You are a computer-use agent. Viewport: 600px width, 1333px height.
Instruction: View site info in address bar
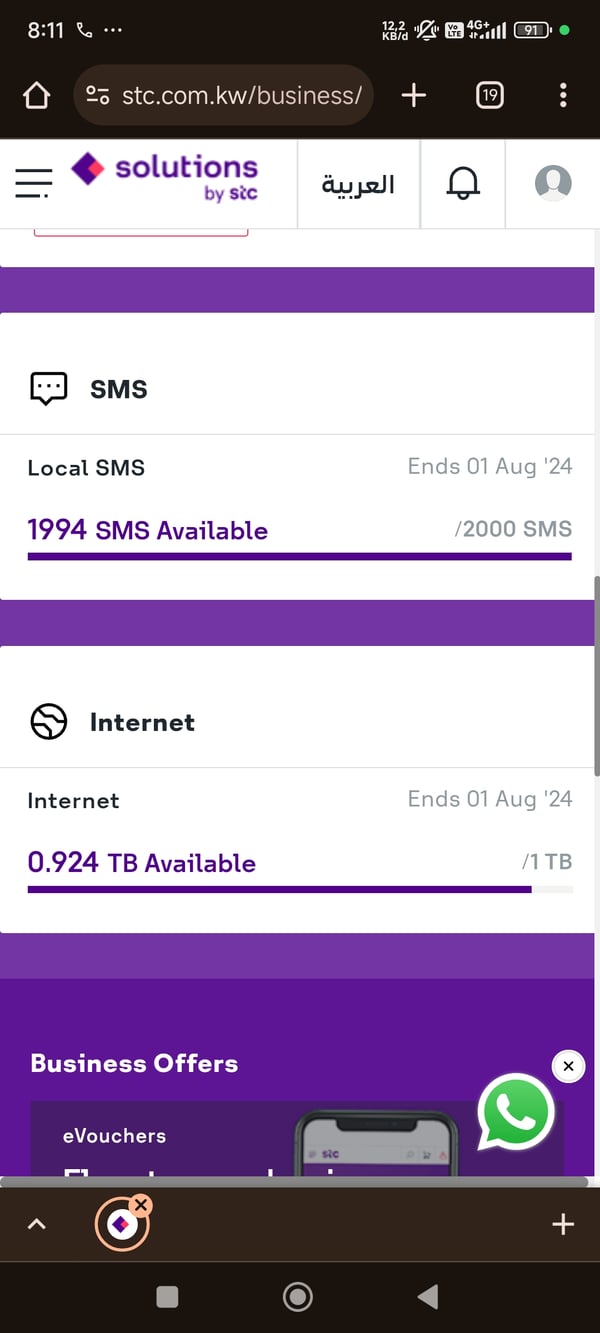pos(97,95)
